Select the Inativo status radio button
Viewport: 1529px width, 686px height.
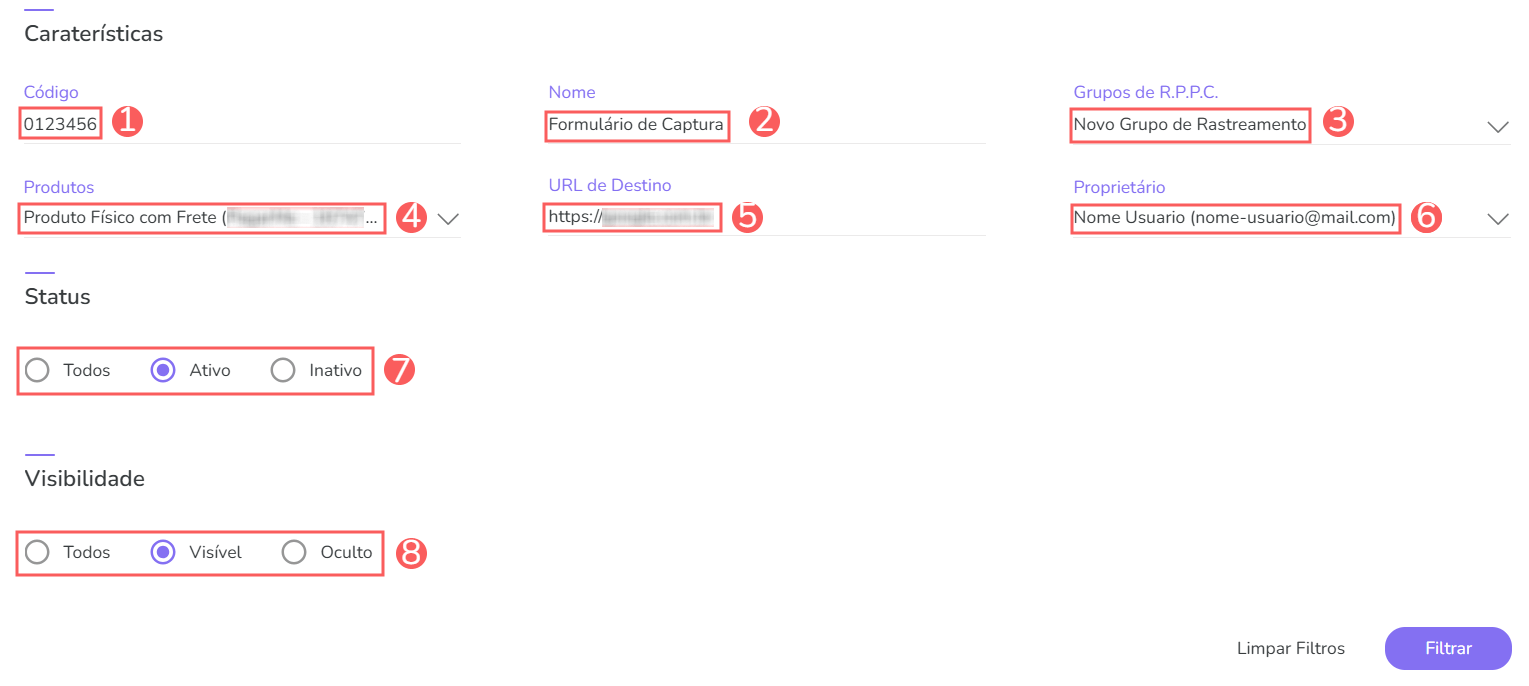point(283,371)
